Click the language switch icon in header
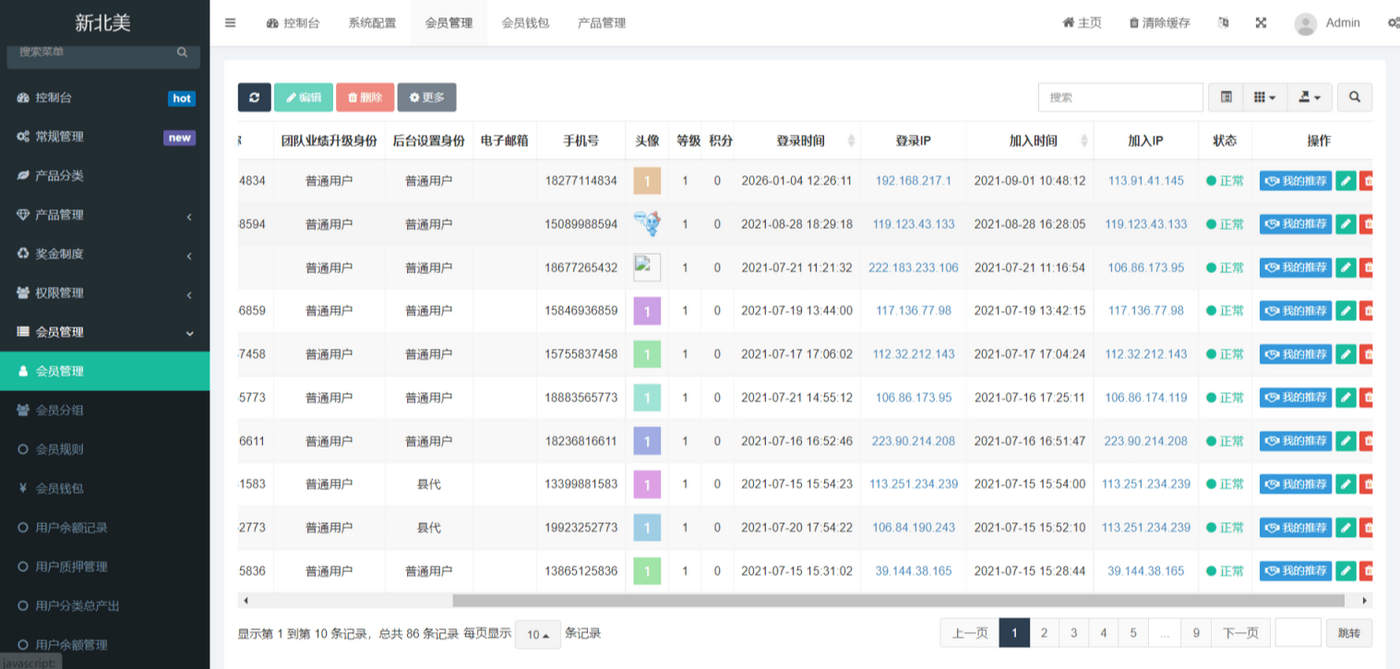 click(1224, 23)
